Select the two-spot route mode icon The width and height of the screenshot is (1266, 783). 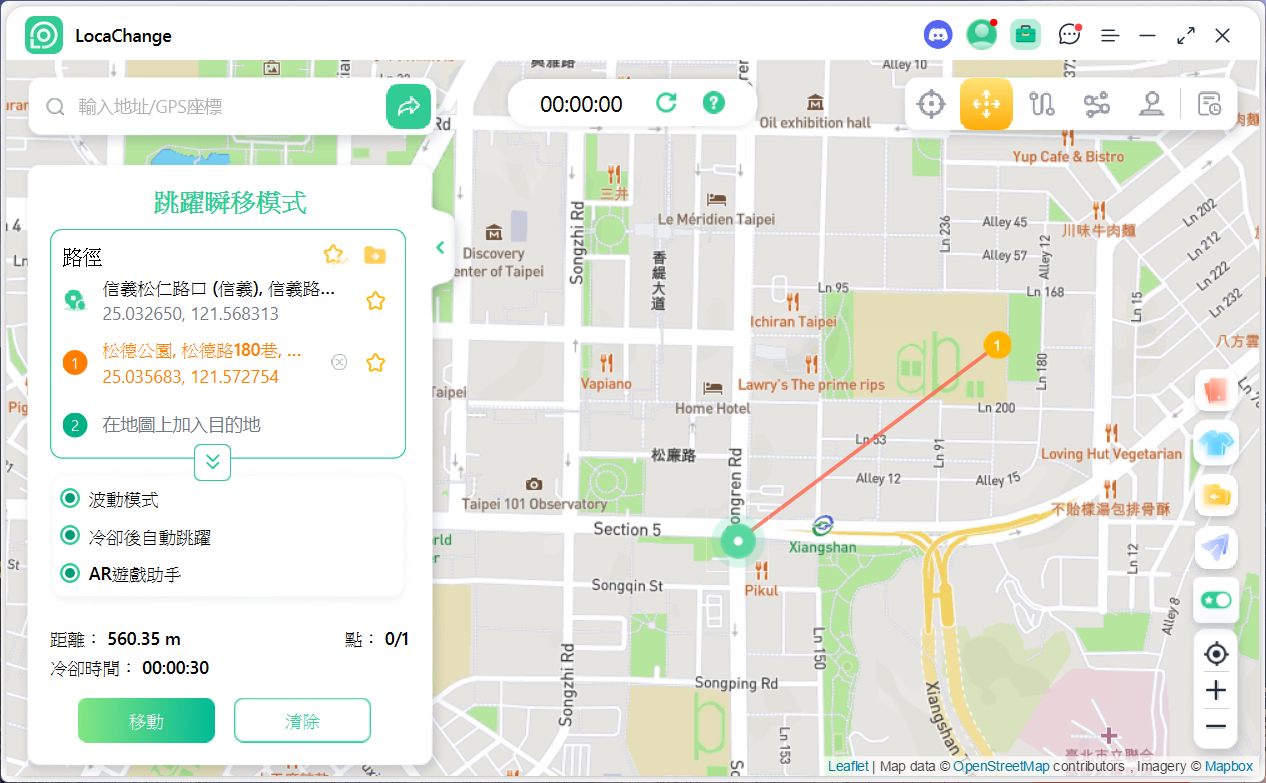(1042, 104)
